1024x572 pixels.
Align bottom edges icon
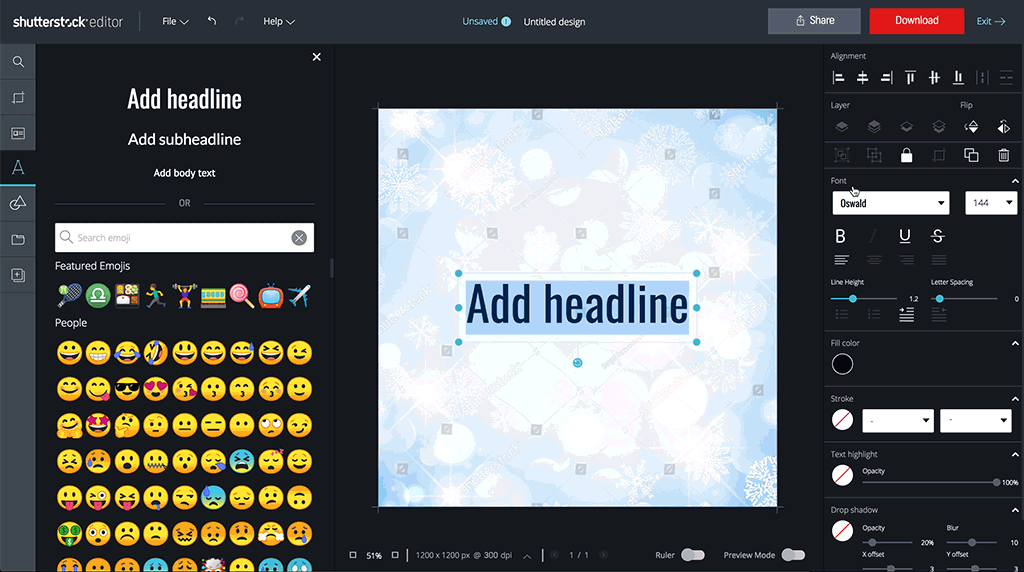[958, 78]
